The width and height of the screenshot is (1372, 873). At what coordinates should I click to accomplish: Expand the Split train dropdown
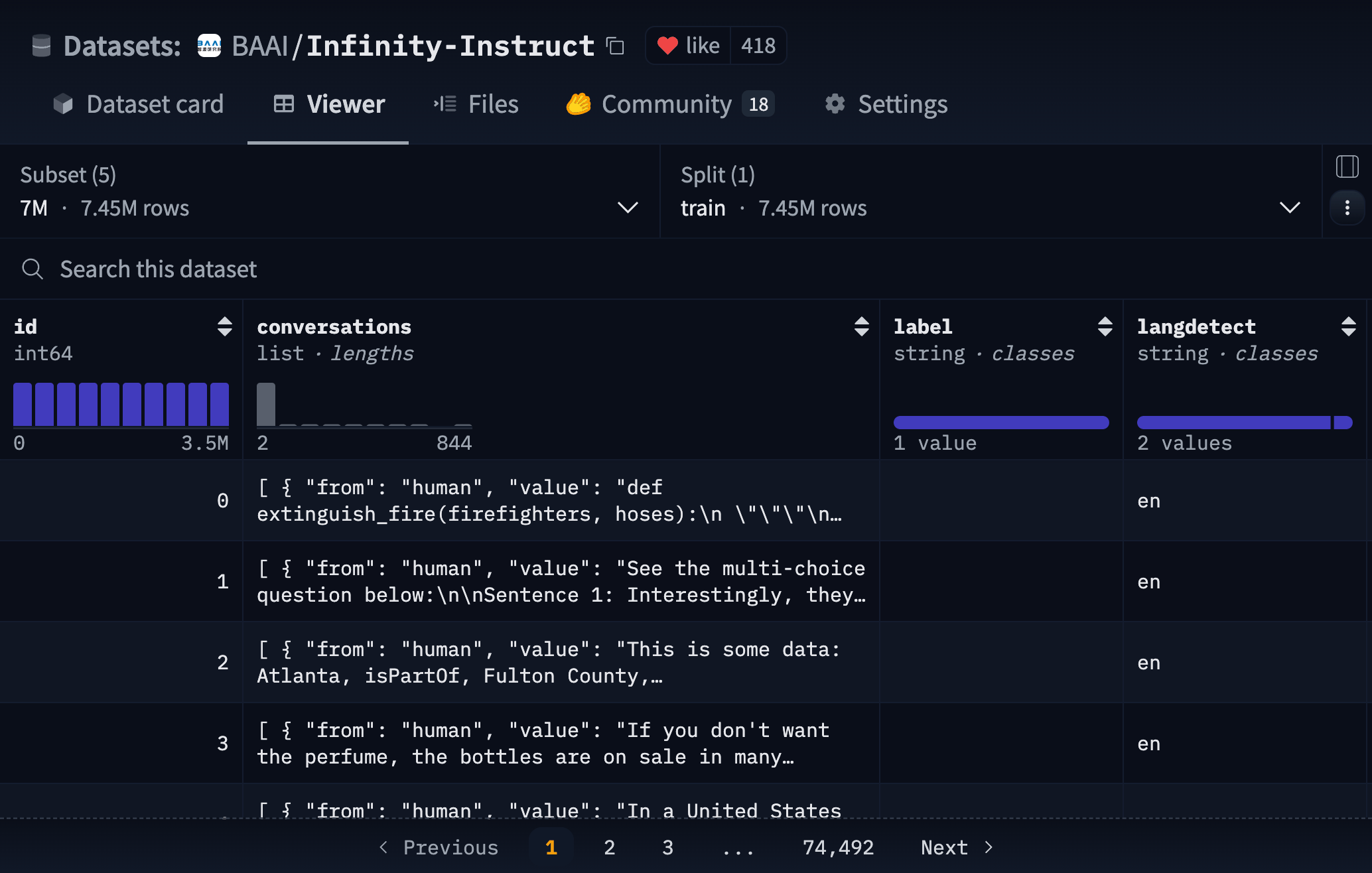pyautogui.click(x=1289, y=208)
